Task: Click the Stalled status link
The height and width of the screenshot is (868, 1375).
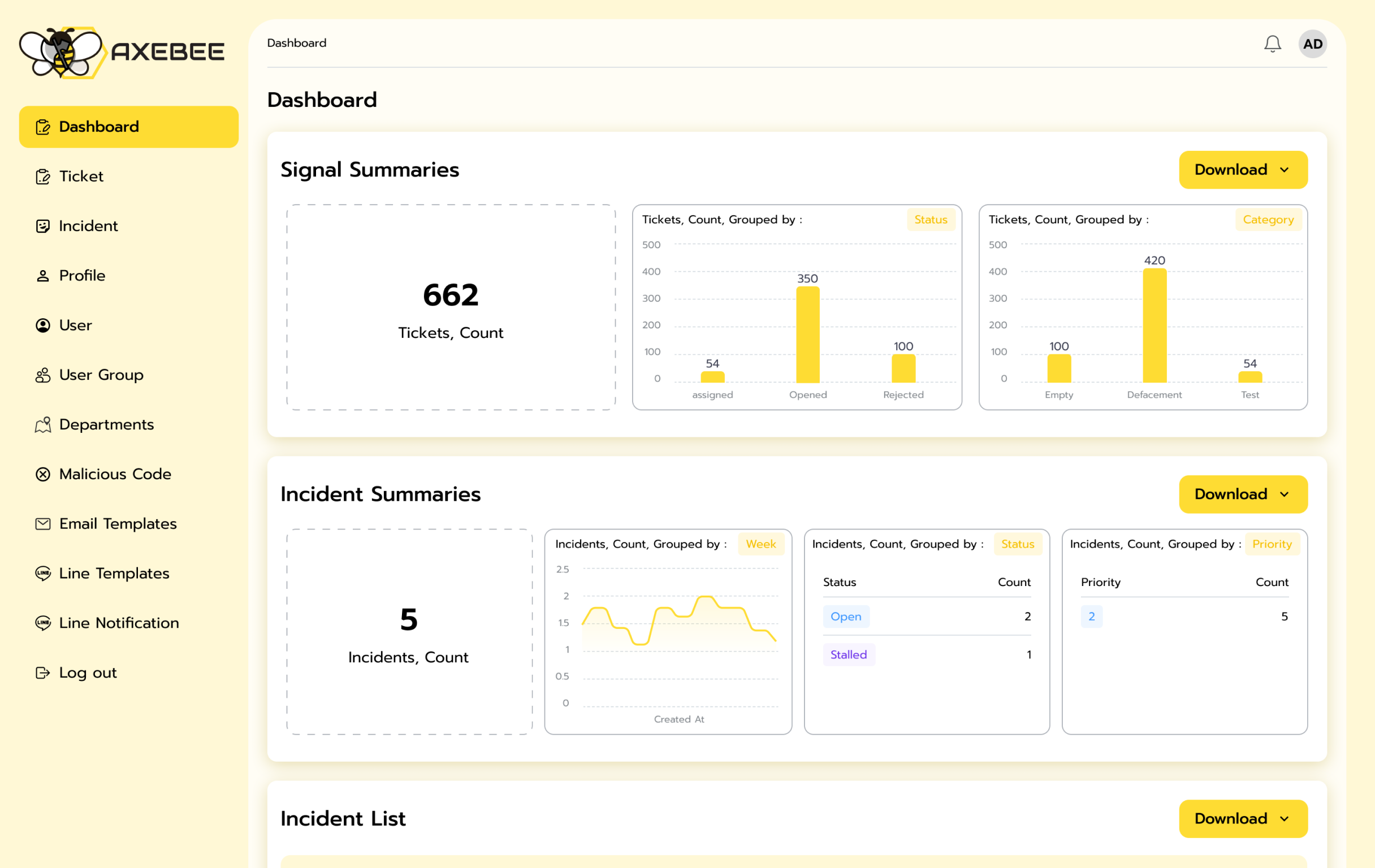Action: pyautogui.click(x=849, y=654)
